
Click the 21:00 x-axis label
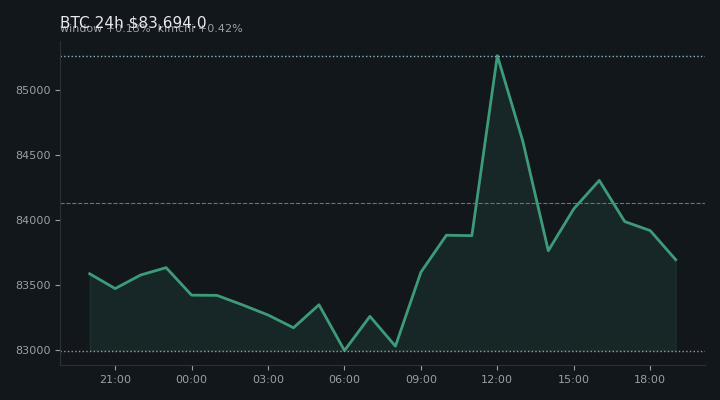tap(115, 379)
